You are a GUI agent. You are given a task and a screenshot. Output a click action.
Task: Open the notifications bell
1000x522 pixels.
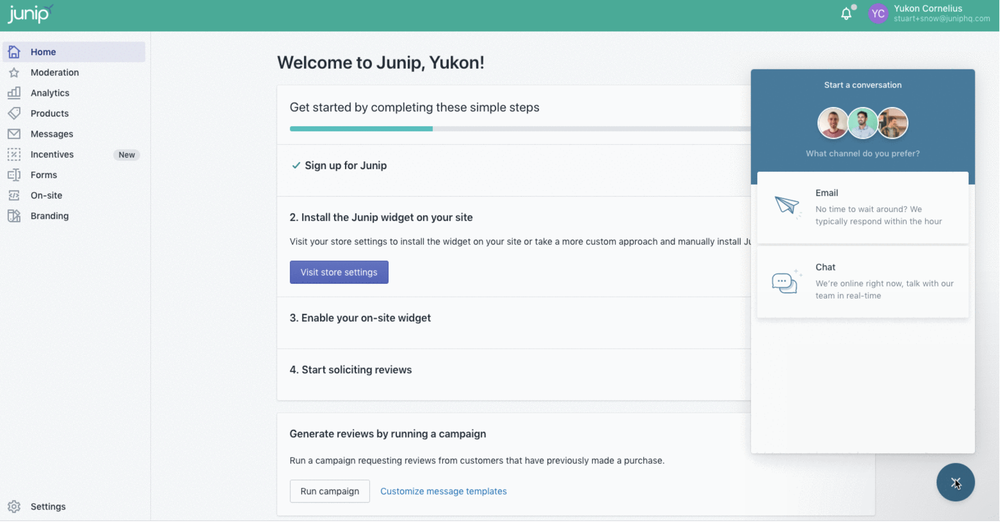[846, 13]
